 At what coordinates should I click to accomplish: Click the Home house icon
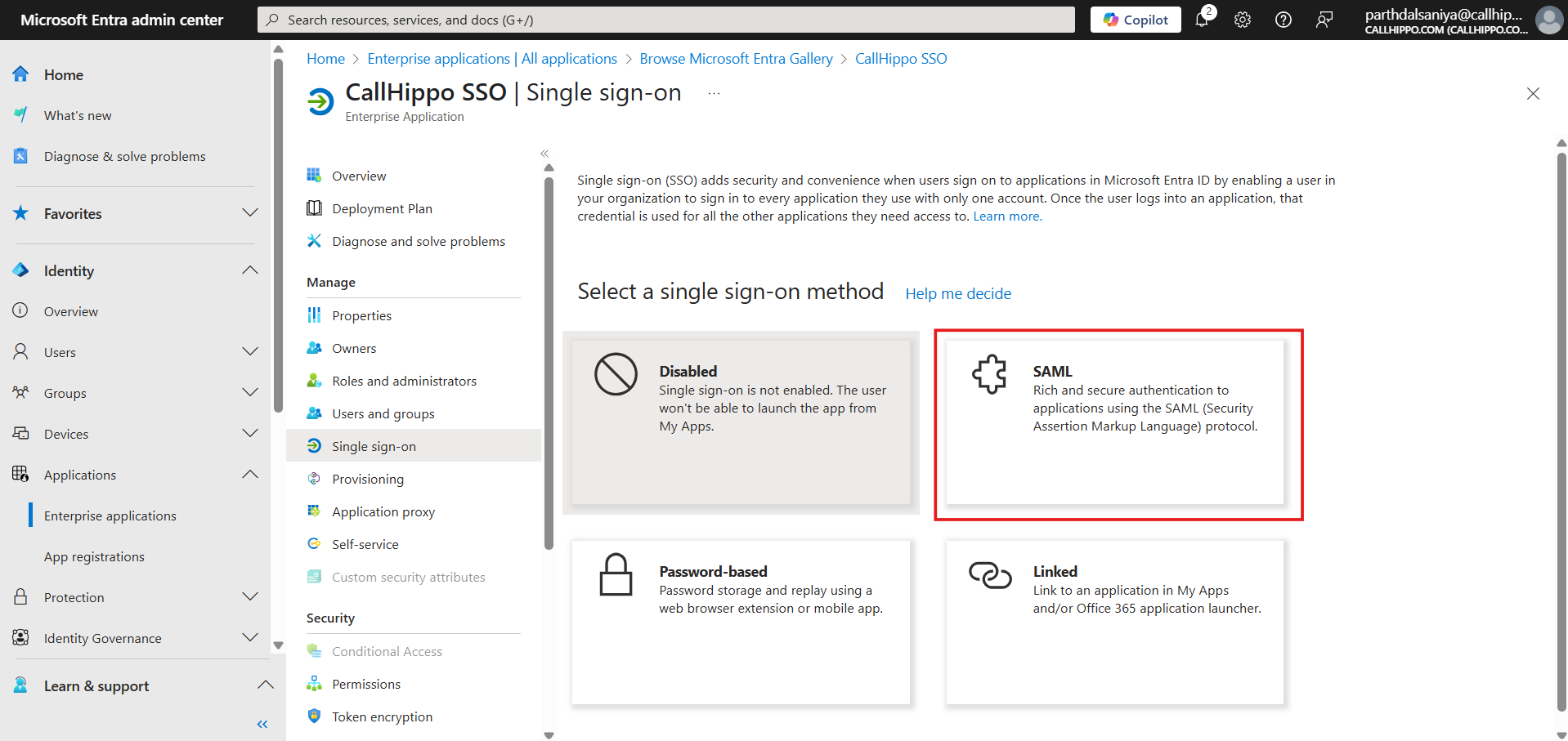click(21, 74)
